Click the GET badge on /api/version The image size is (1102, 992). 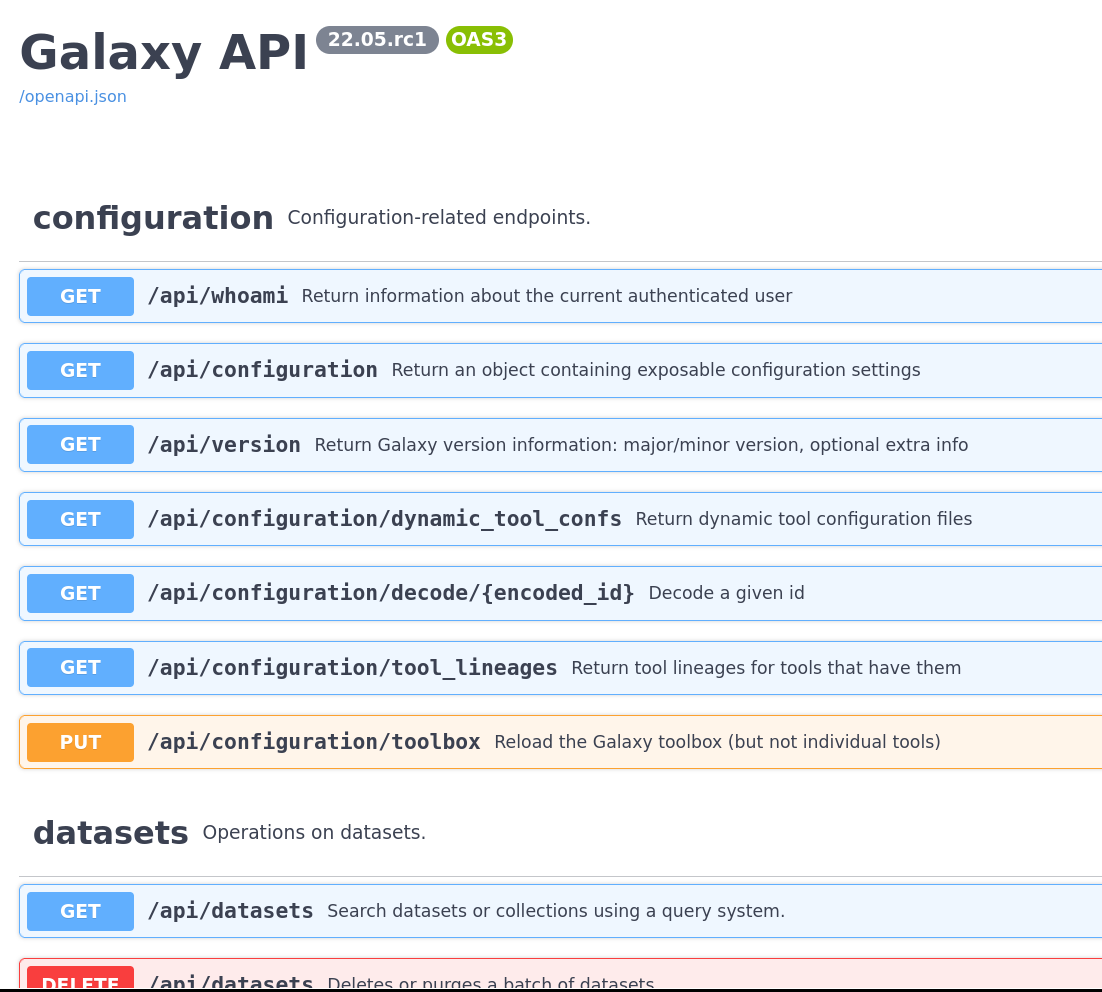point(80,444)
